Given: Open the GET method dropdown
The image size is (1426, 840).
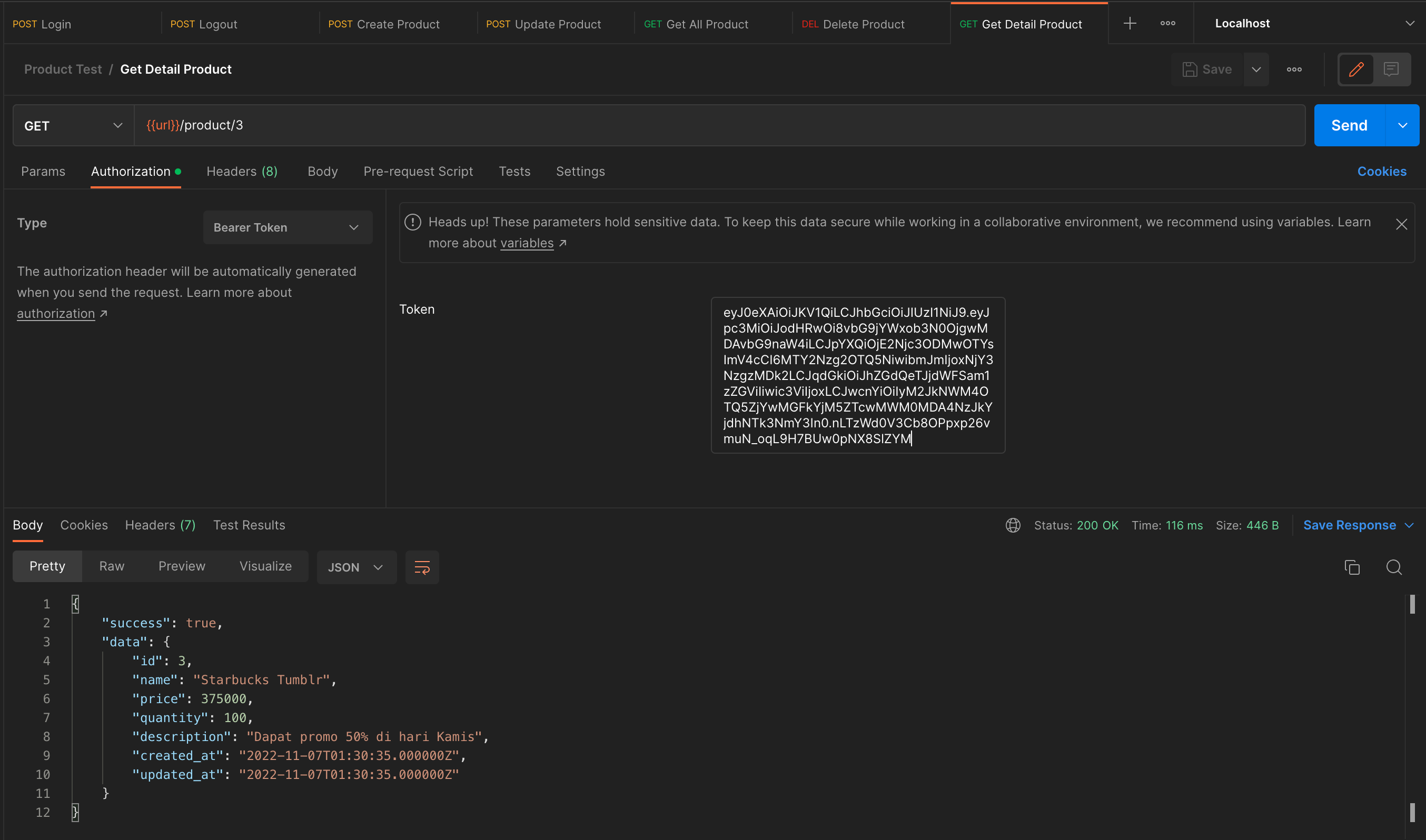Looking at the screenshot, I should [x=73, y=126].
